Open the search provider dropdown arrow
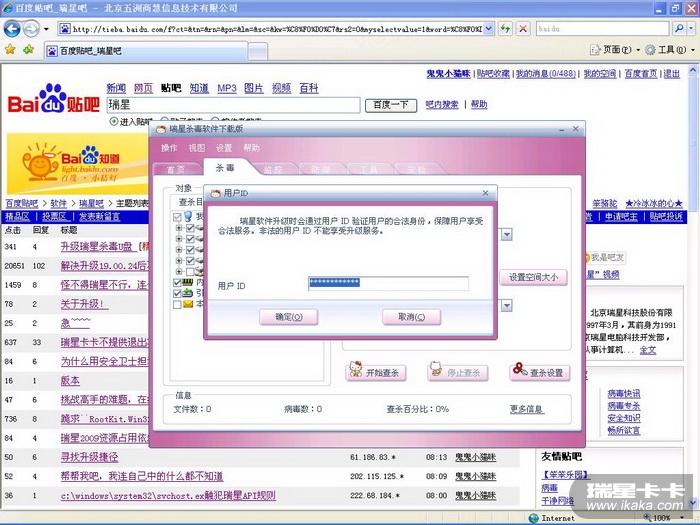 [690, 29]
